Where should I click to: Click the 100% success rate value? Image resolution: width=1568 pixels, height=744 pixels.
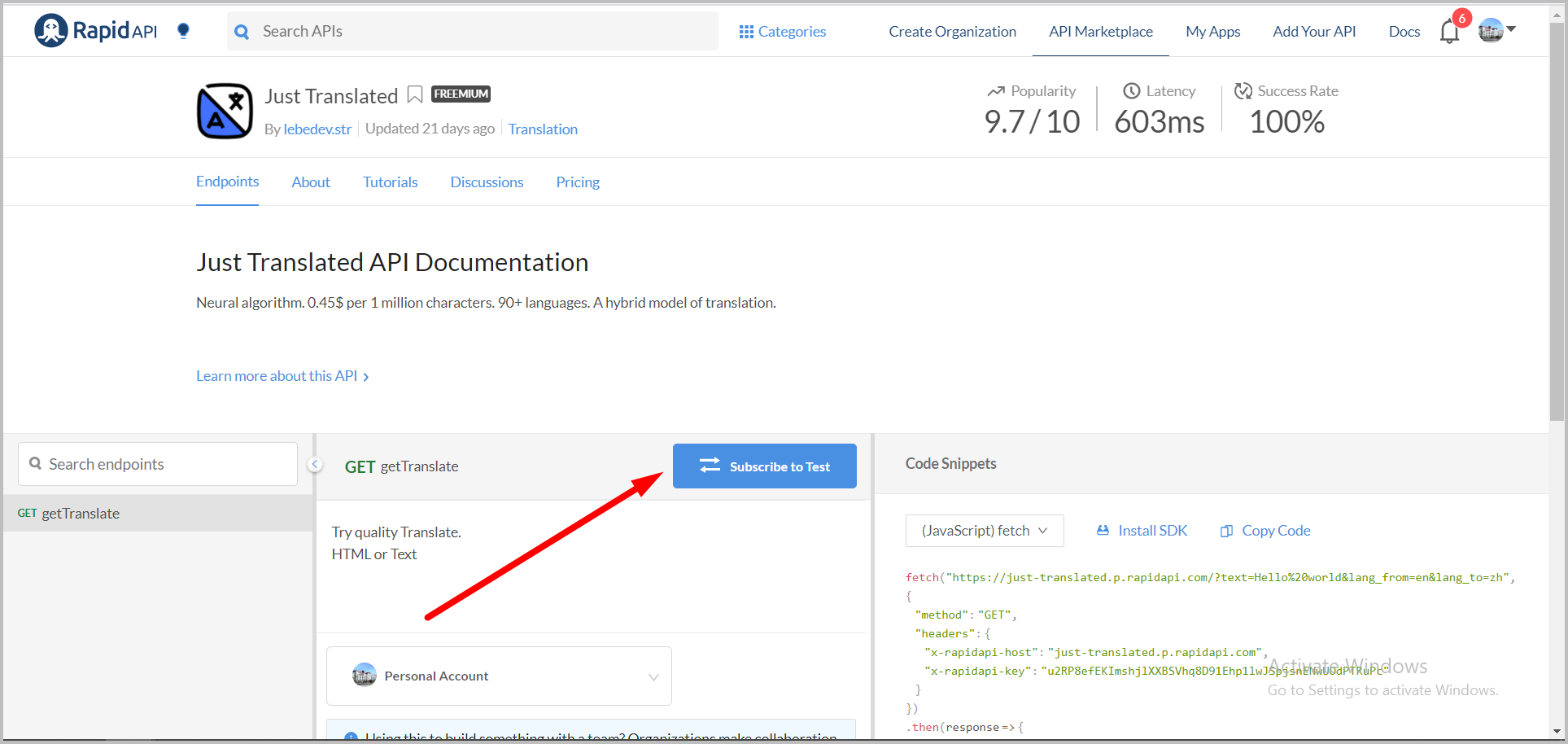click(x=1286, y=122)
